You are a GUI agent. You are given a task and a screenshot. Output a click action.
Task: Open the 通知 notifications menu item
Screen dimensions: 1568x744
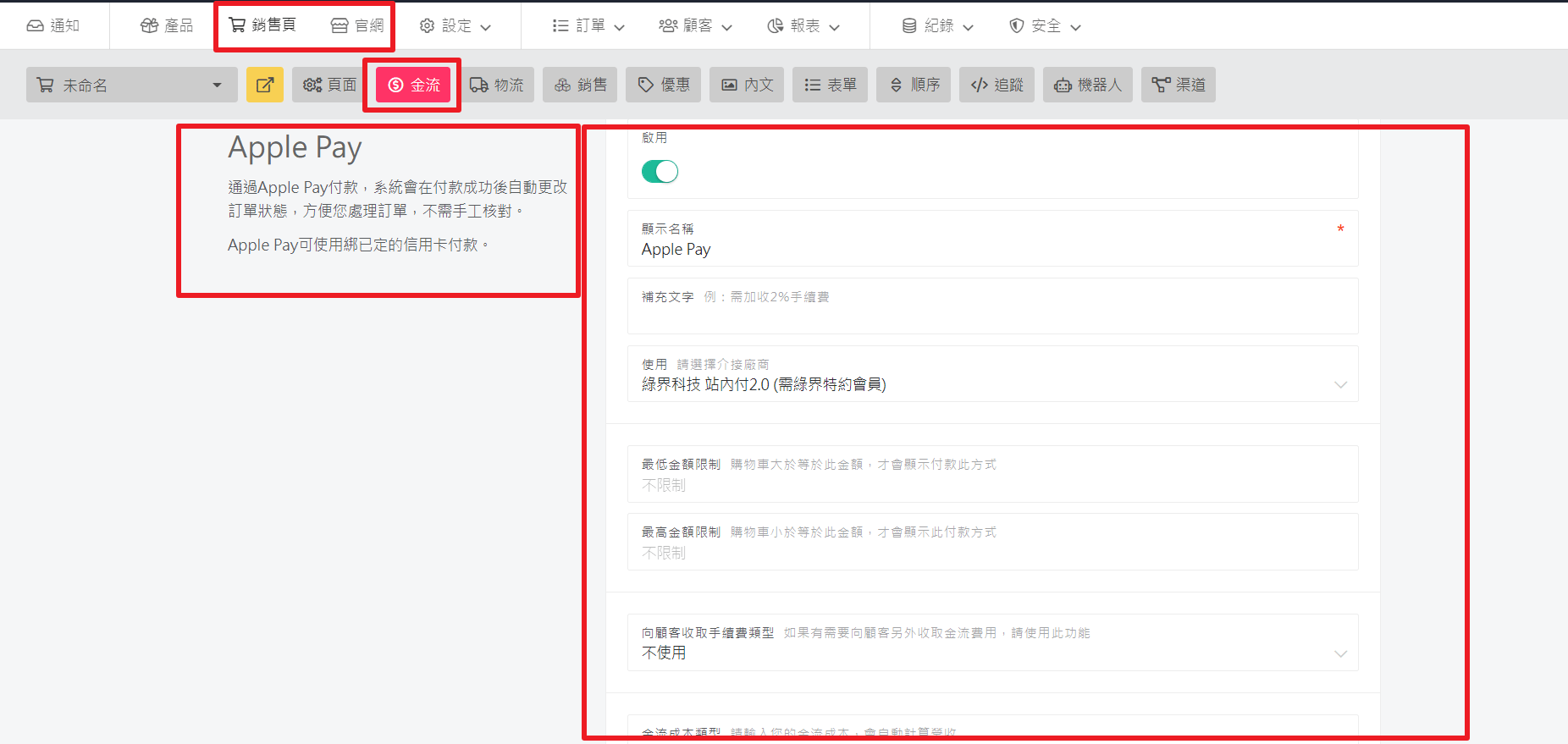(x=53, y=25)
